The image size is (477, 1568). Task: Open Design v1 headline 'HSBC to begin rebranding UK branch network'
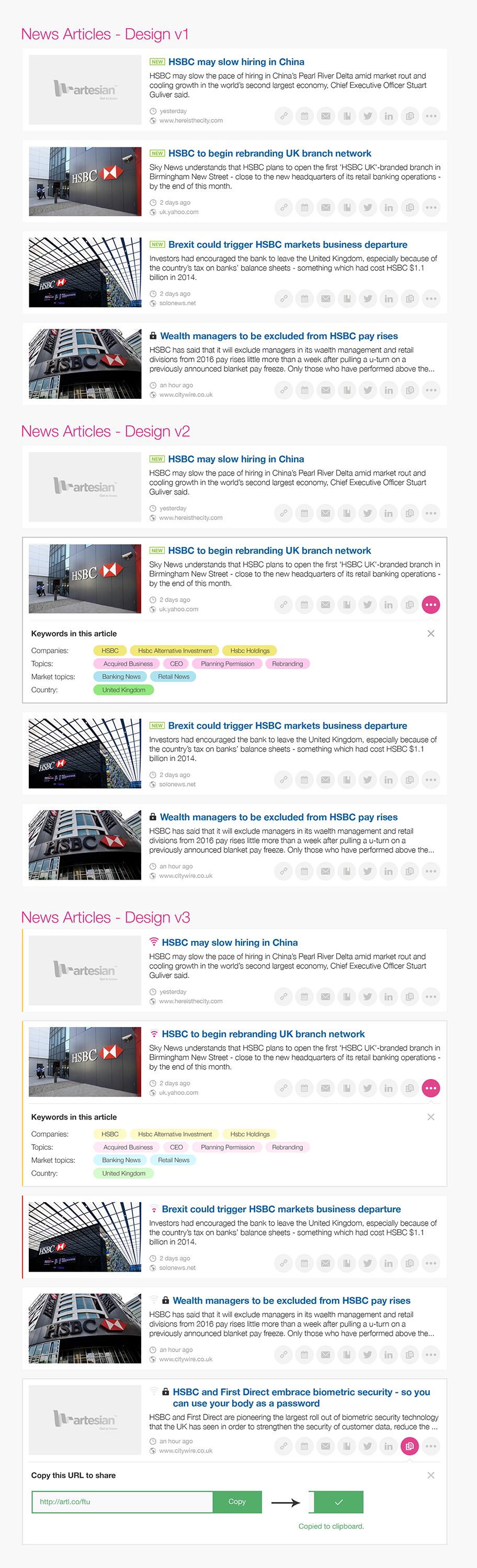click(269, 153)
